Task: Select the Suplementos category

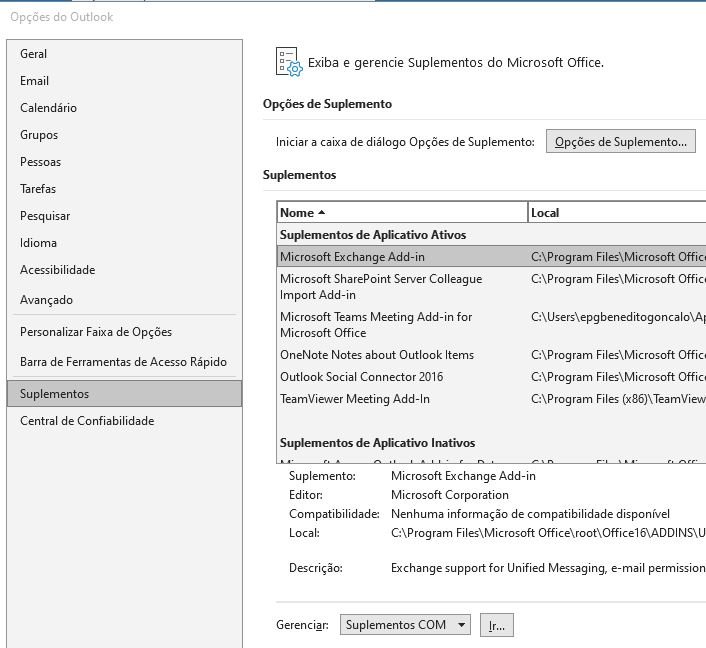Action: [124, 394]
